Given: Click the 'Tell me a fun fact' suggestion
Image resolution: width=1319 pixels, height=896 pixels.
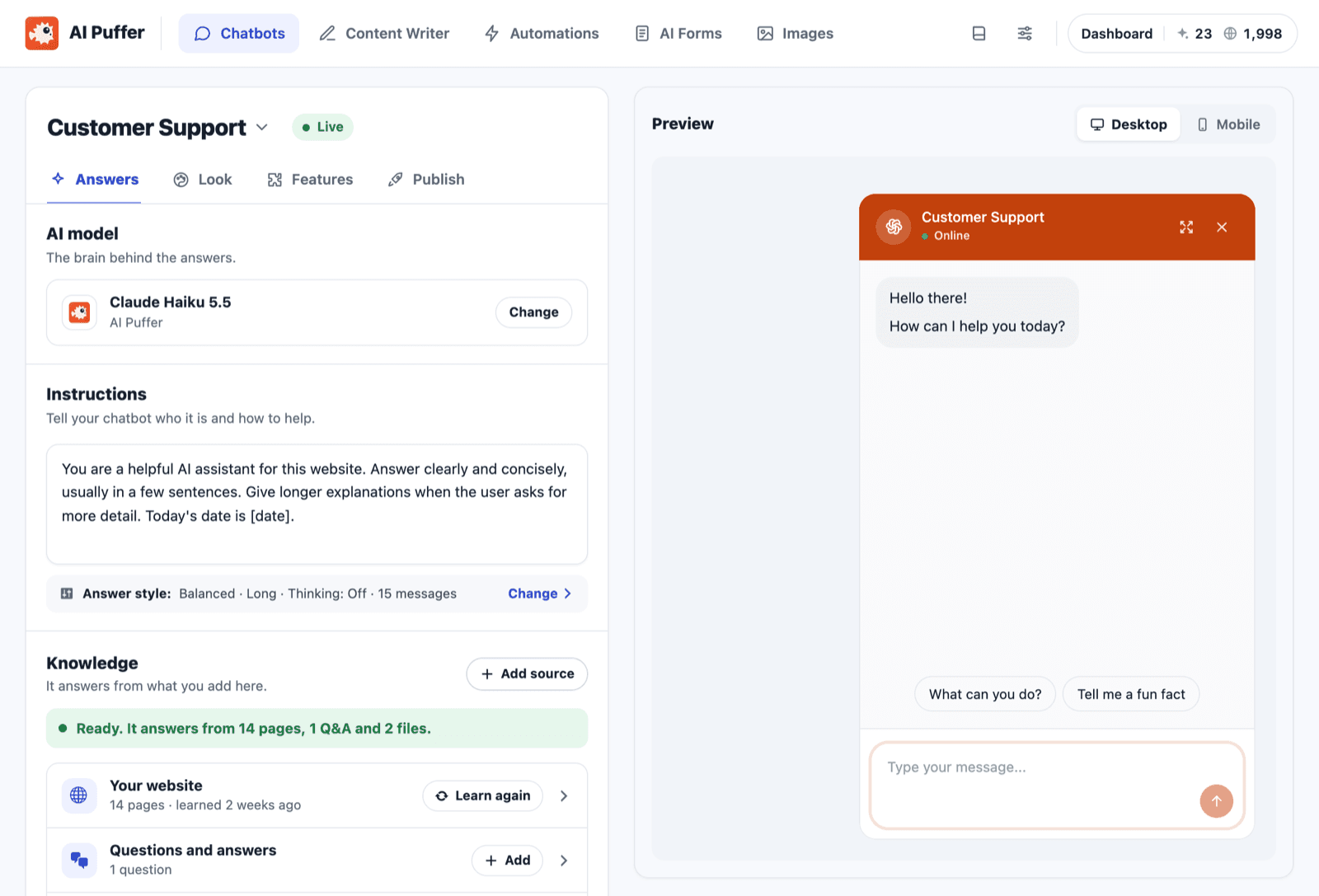Looking at the screenshot, I should pos(1131,694).
